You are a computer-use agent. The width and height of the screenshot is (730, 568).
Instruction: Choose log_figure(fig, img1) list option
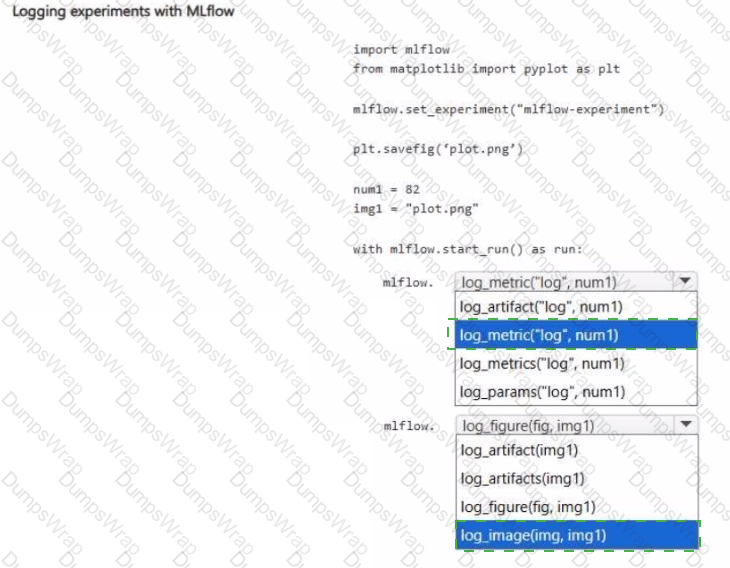[x=577, y=507]
